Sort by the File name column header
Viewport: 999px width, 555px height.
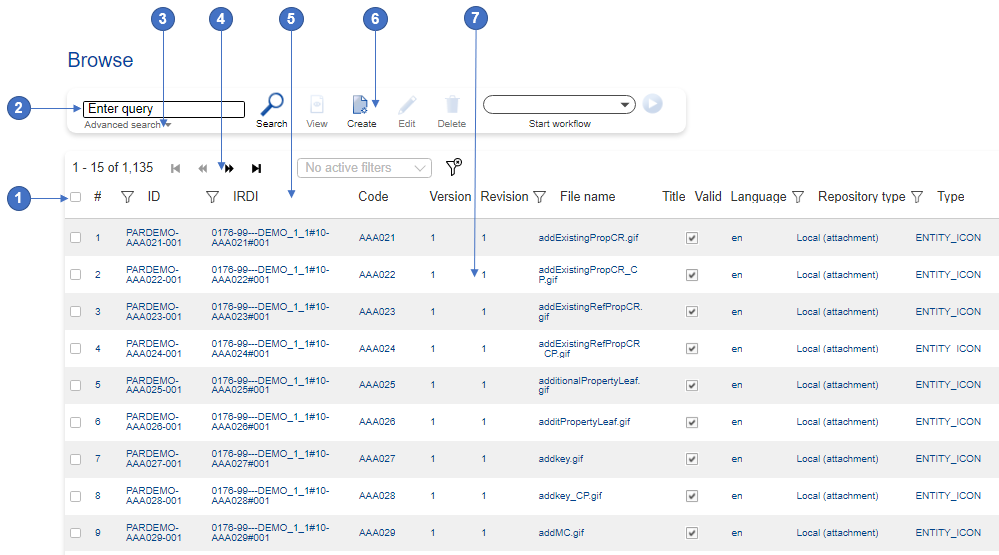point(587,197)
